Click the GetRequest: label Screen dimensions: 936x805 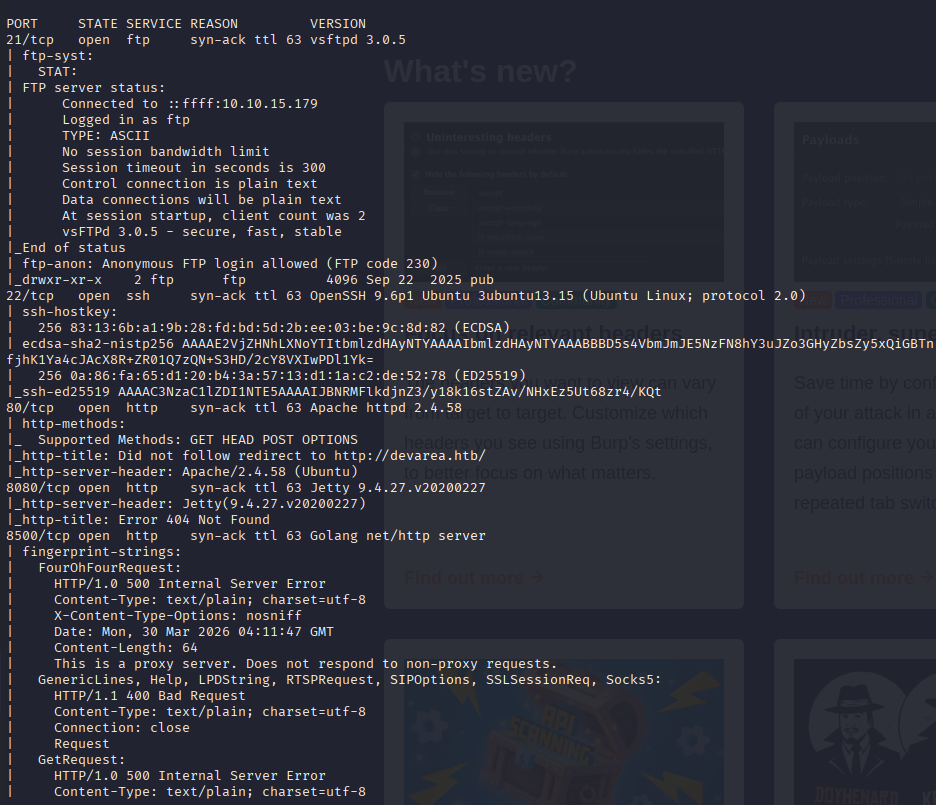pyautogui.click(x=82, y=760)
